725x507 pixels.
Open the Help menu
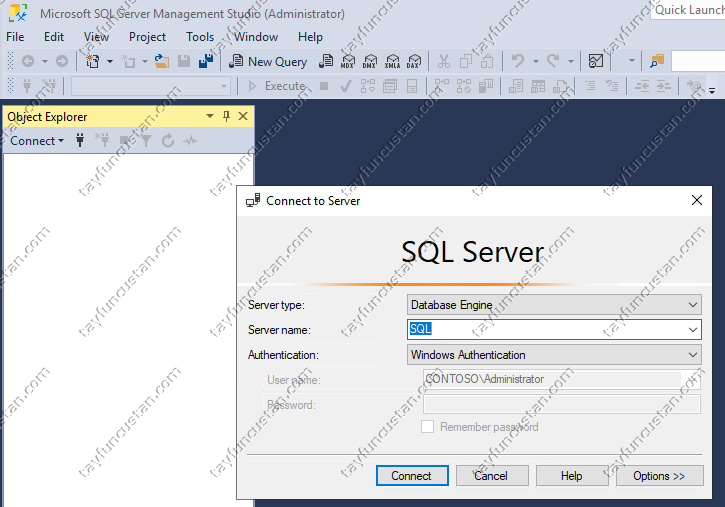click(310, 37)
